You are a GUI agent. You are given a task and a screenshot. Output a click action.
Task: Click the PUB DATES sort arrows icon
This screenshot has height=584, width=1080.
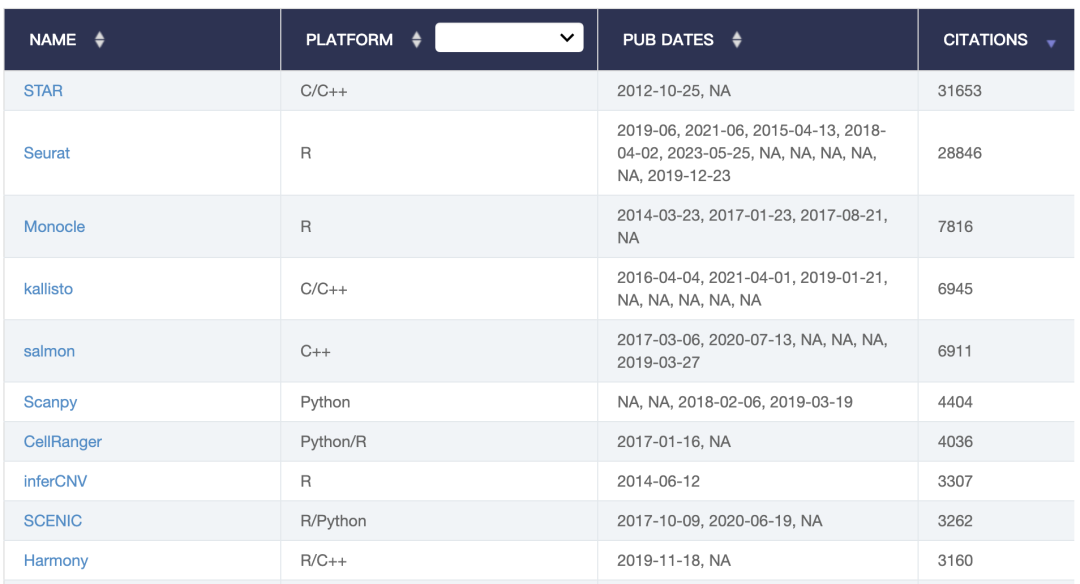tap(737, 40)
